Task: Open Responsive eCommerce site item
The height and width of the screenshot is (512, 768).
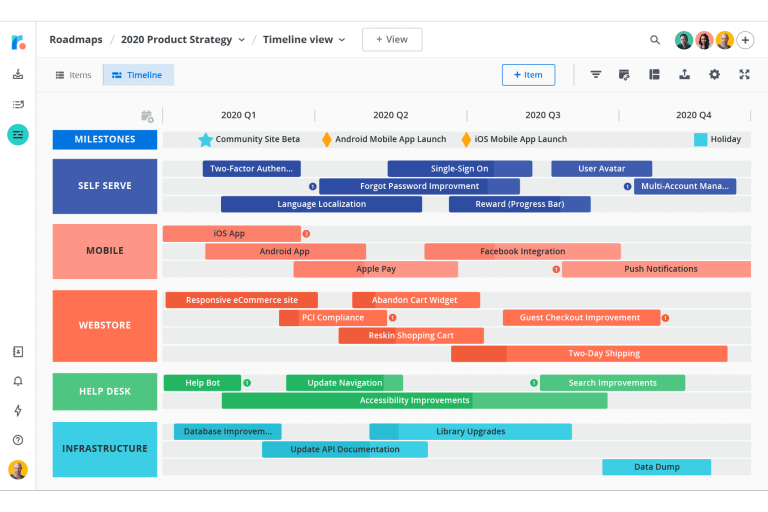Action: 242,300
